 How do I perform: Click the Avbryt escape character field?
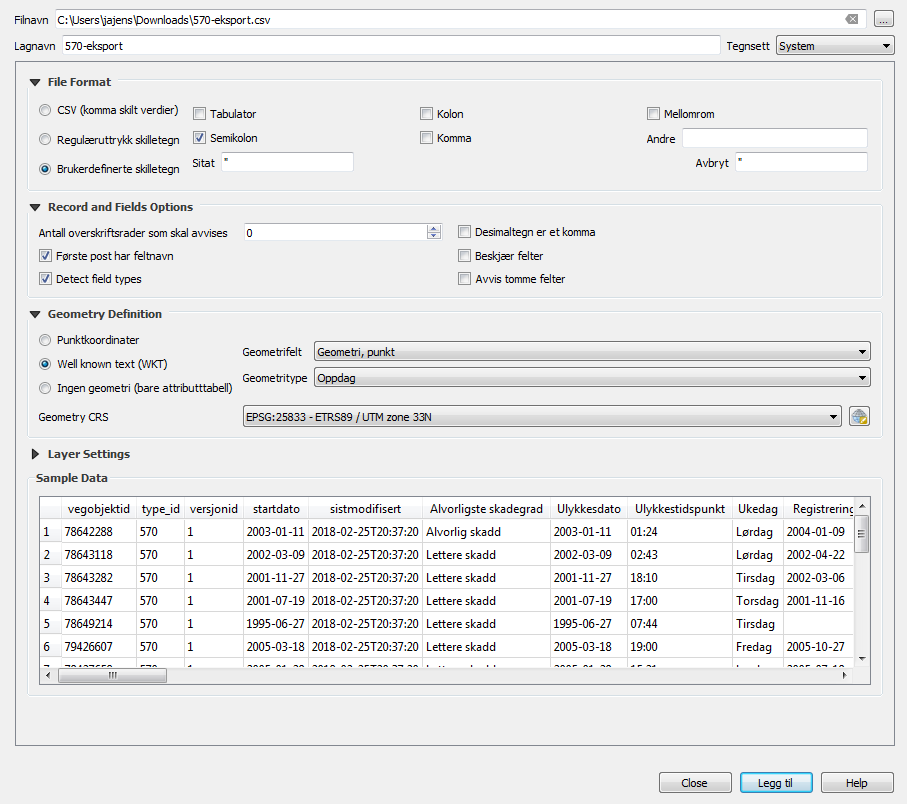(x=801, y=162)
